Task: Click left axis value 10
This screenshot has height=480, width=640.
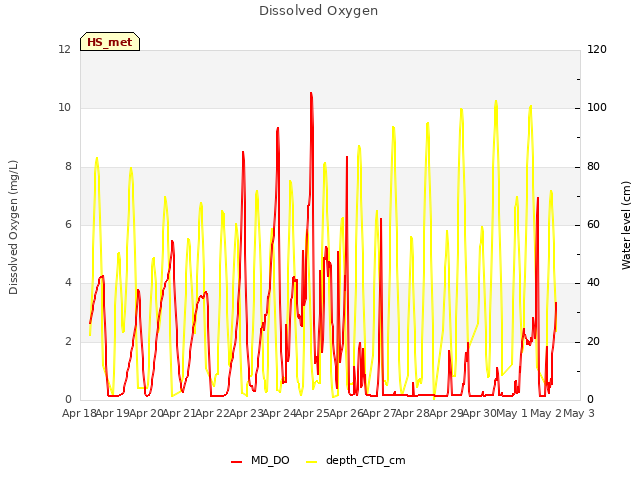Action: (x=64, y=108)
